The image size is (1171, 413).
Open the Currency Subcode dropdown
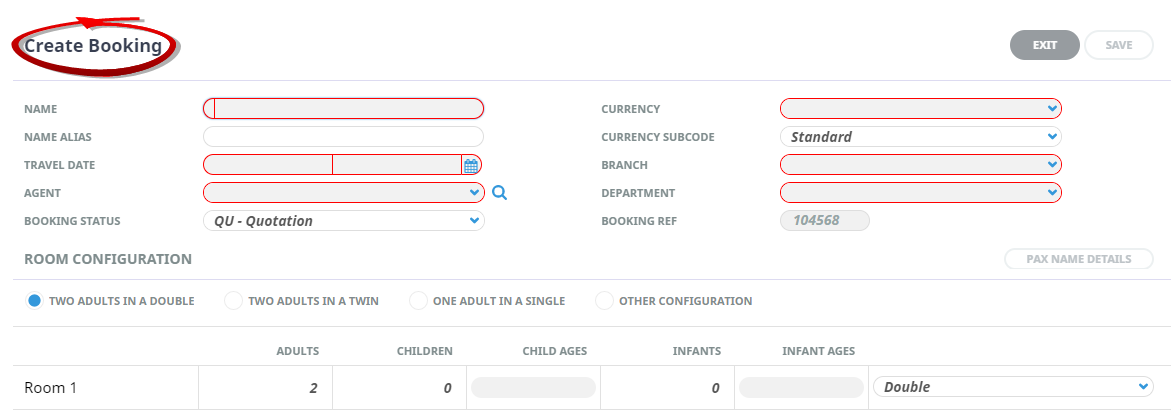(919, 137)
